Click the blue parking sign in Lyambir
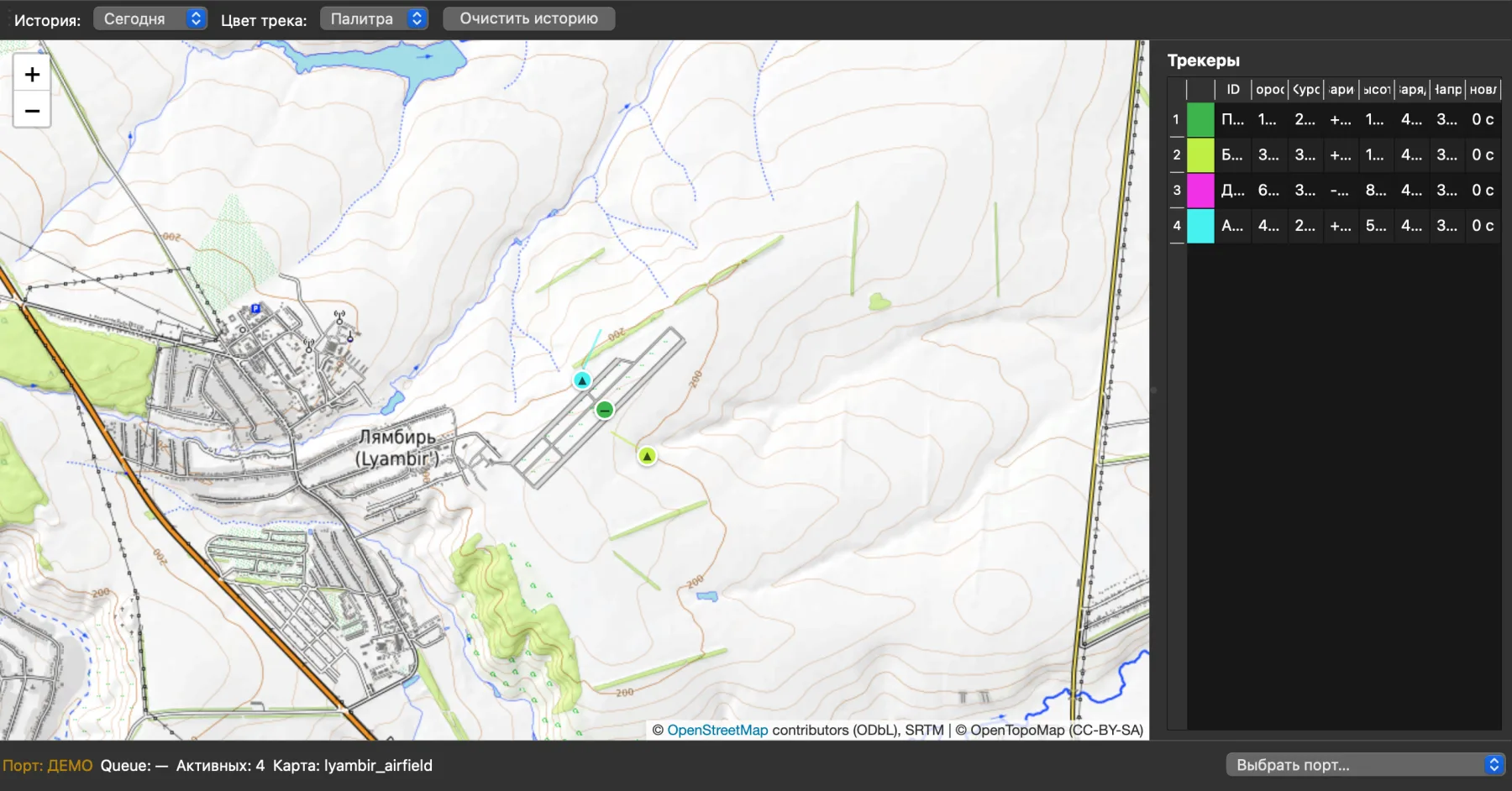Viewport: 1512px width, 791px height. pyautogui.click(x=255, y=309)
